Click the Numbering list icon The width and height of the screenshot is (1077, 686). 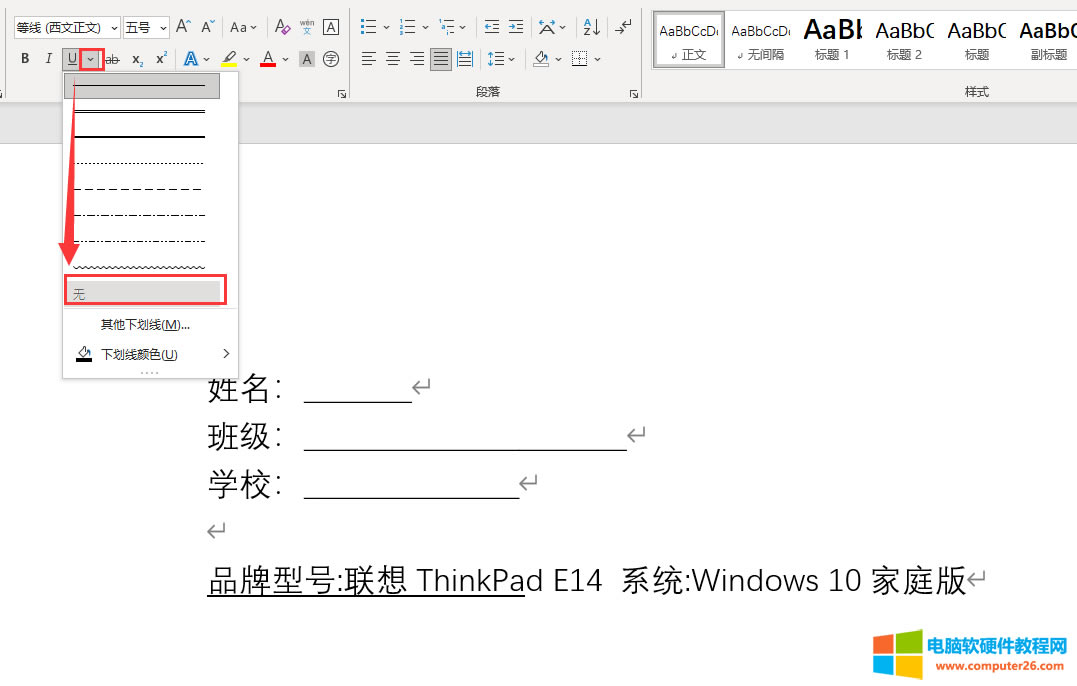[408, 27]
